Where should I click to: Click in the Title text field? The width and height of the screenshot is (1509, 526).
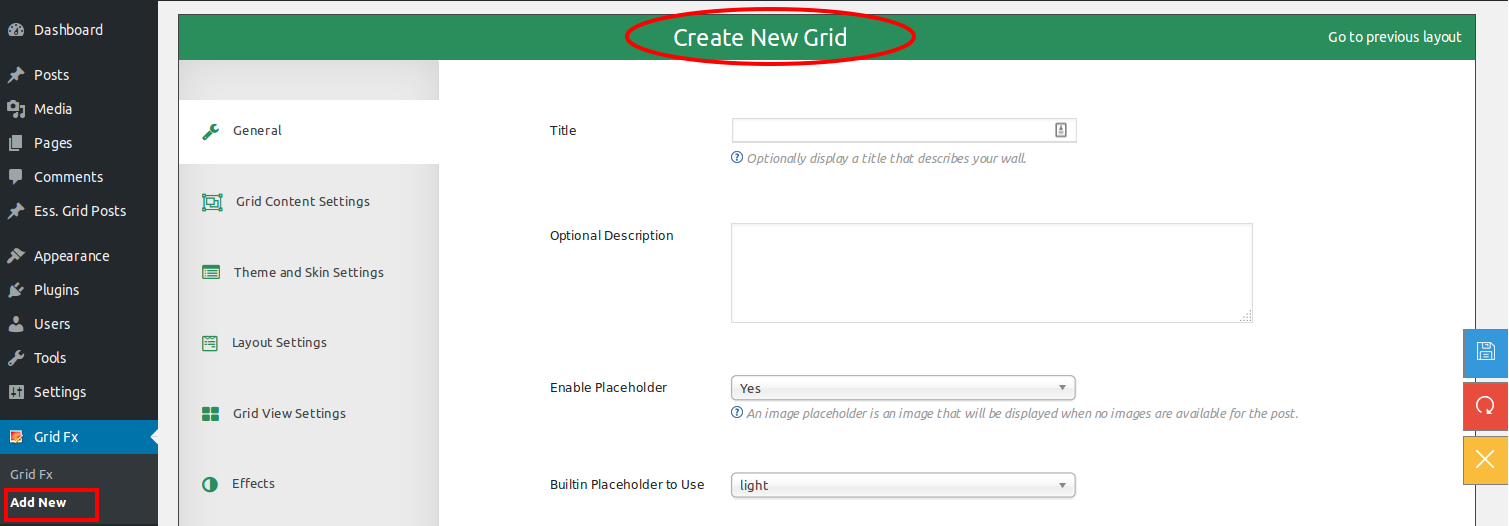point(904,130)
